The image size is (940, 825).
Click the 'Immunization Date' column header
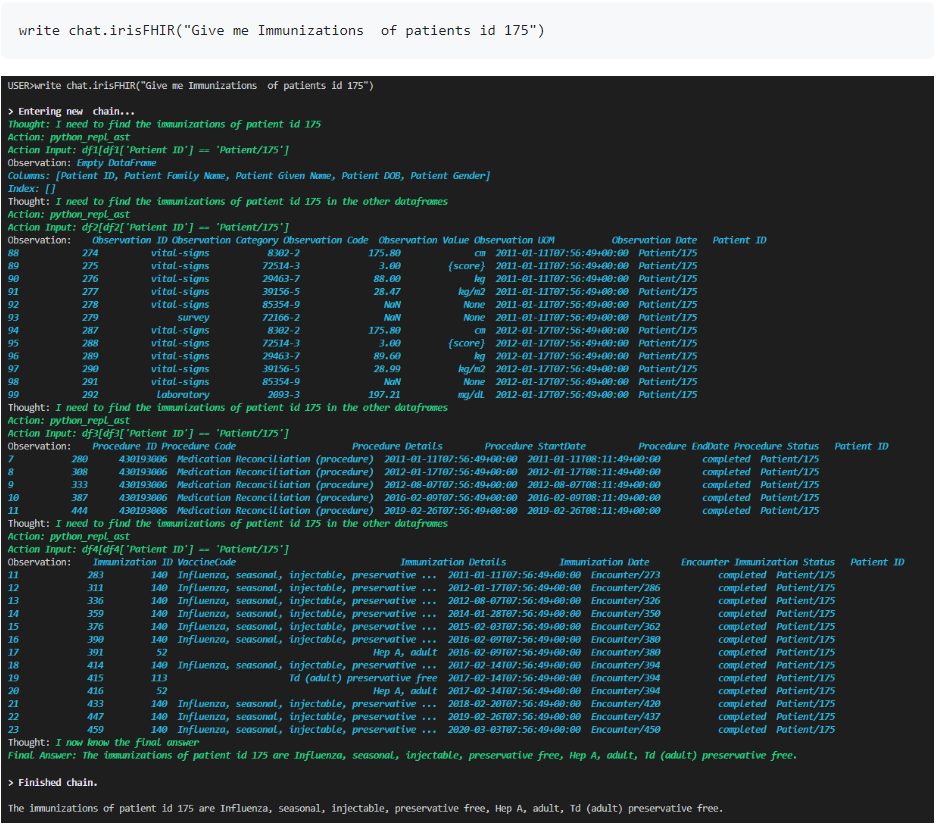point(604,563)
